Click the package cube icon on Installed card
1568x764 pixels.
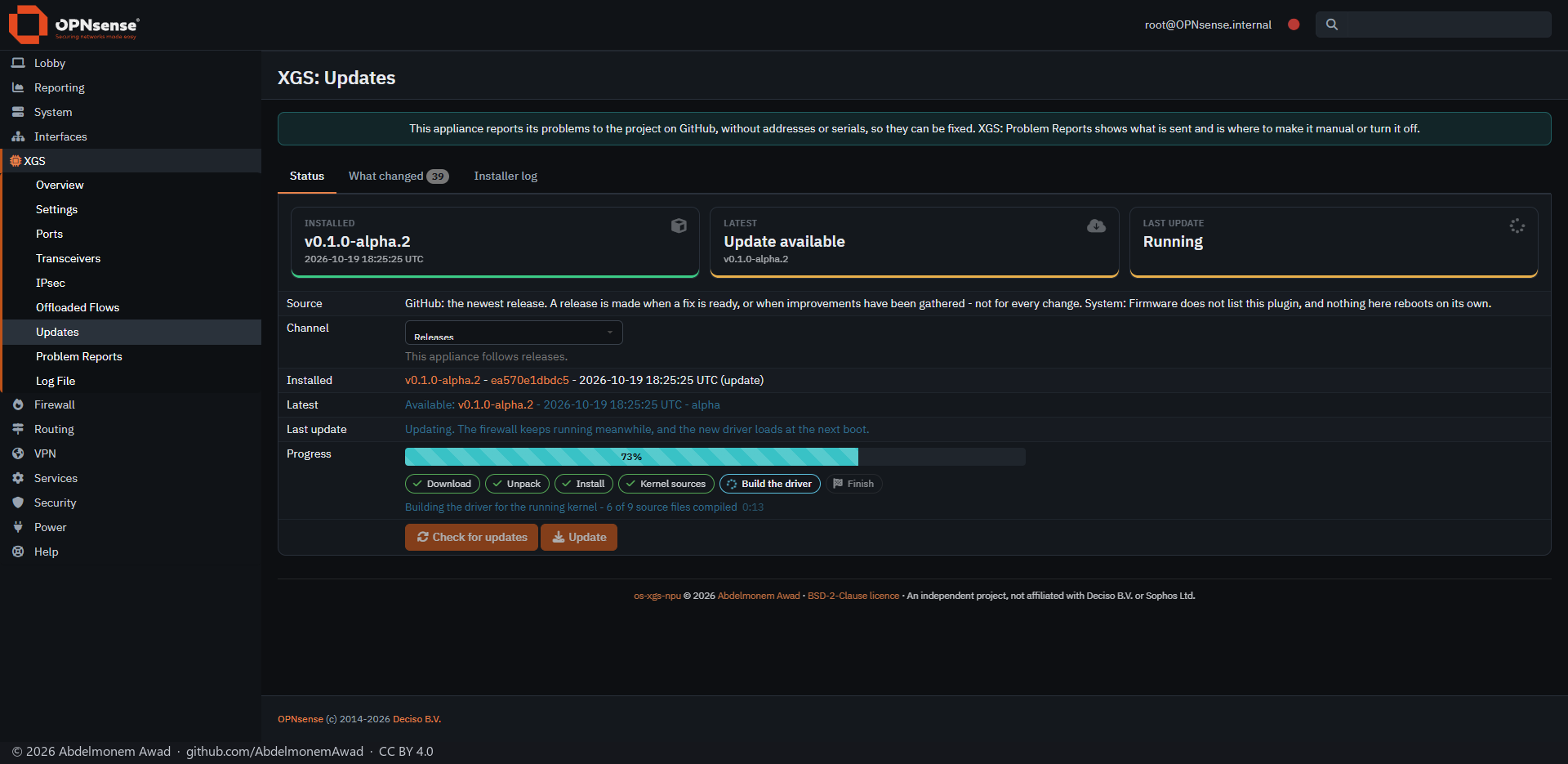coord(679,226)
